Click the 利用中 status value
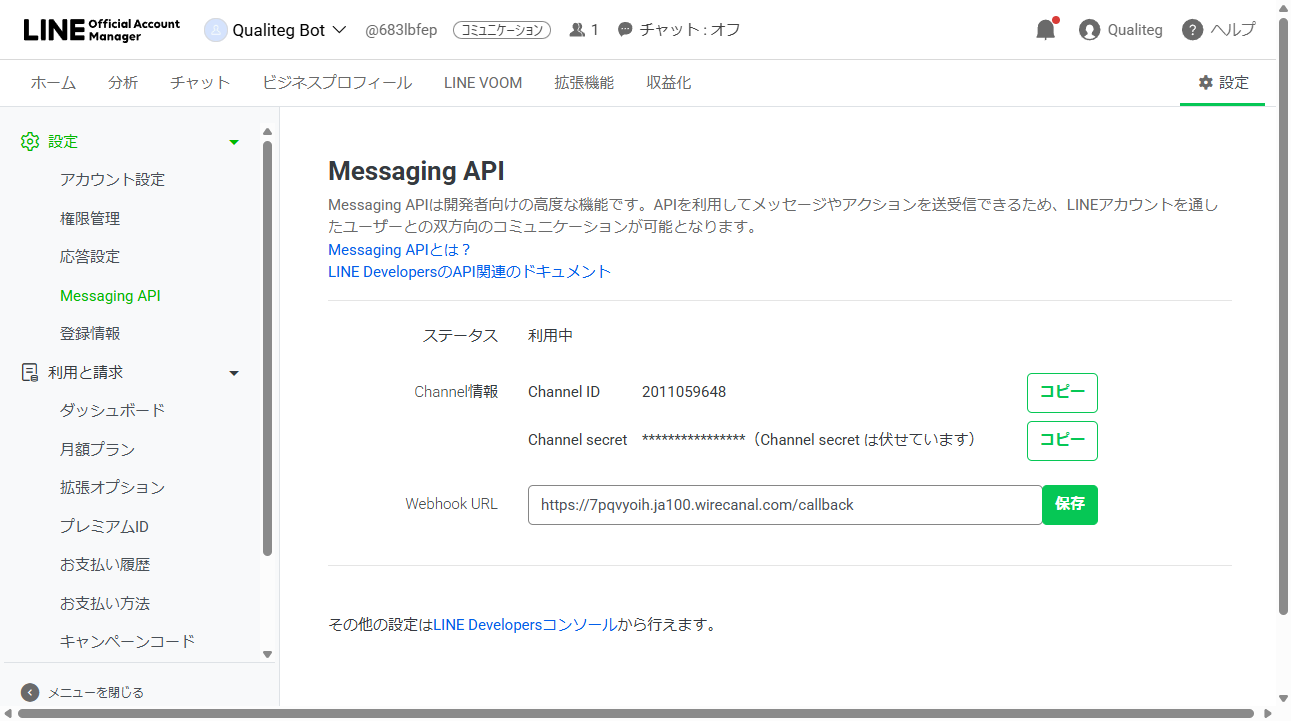Screen dimensions: 1291x721 [550, 336]
